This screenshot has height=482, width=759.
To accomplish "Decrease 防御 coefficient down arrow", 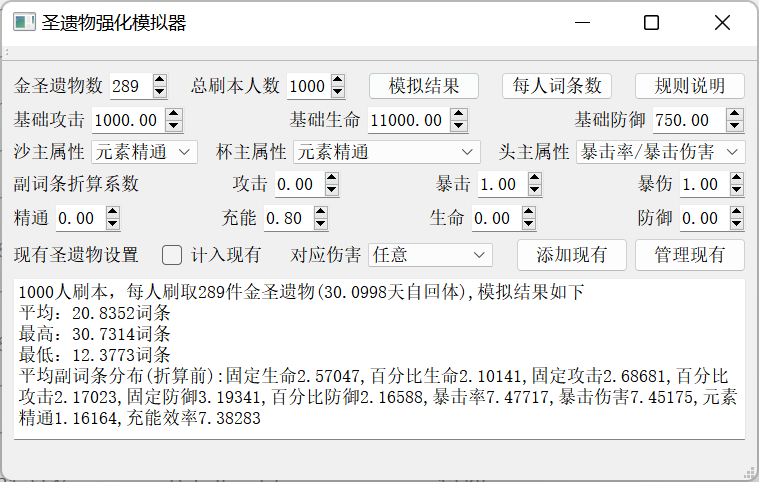I will coord(737,224).
